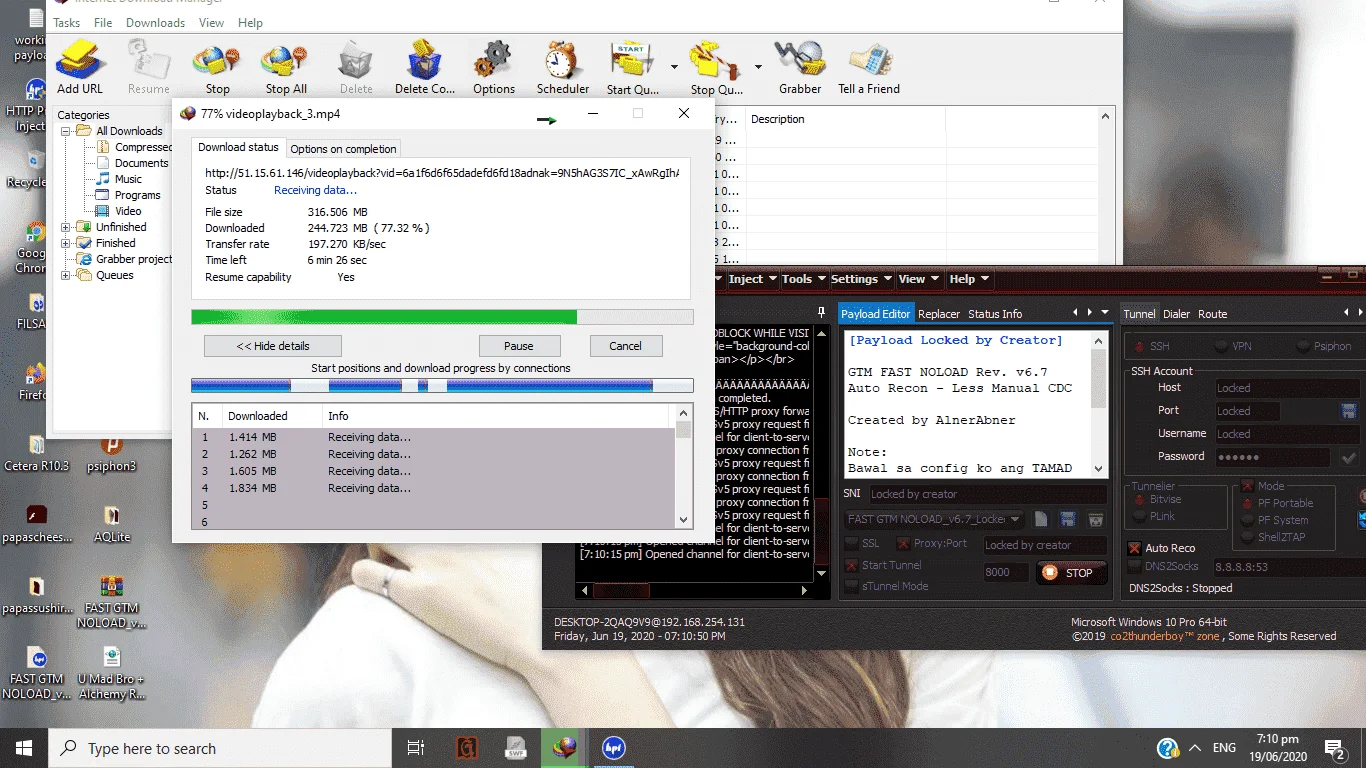Open the Downloads menu in IDM
Viewport: 1366px width, 768px height.
(155, 22)
